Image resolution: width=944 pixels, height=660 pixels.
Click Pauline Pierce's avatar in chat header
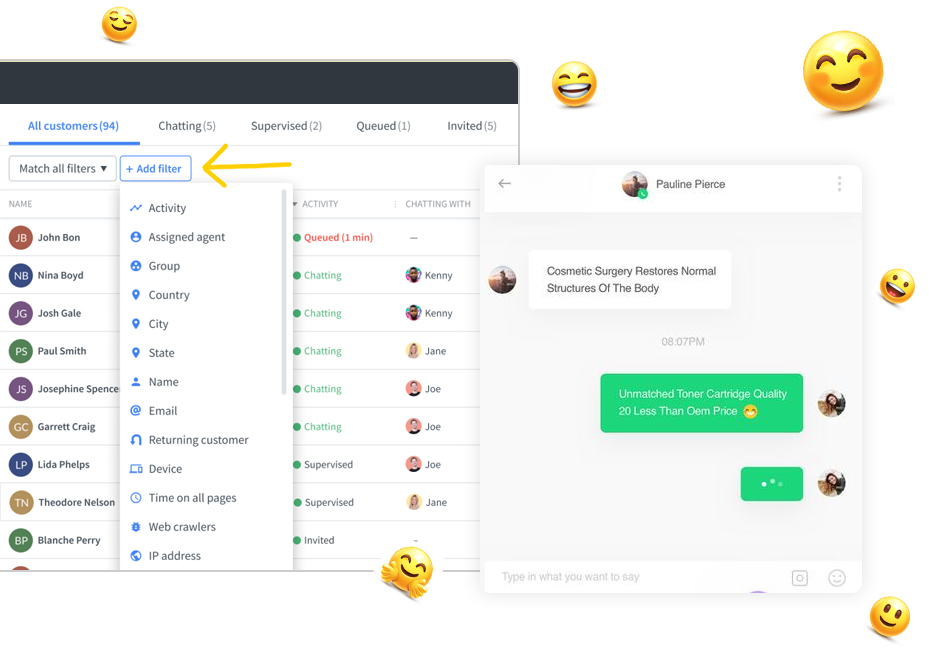point(635,184)
